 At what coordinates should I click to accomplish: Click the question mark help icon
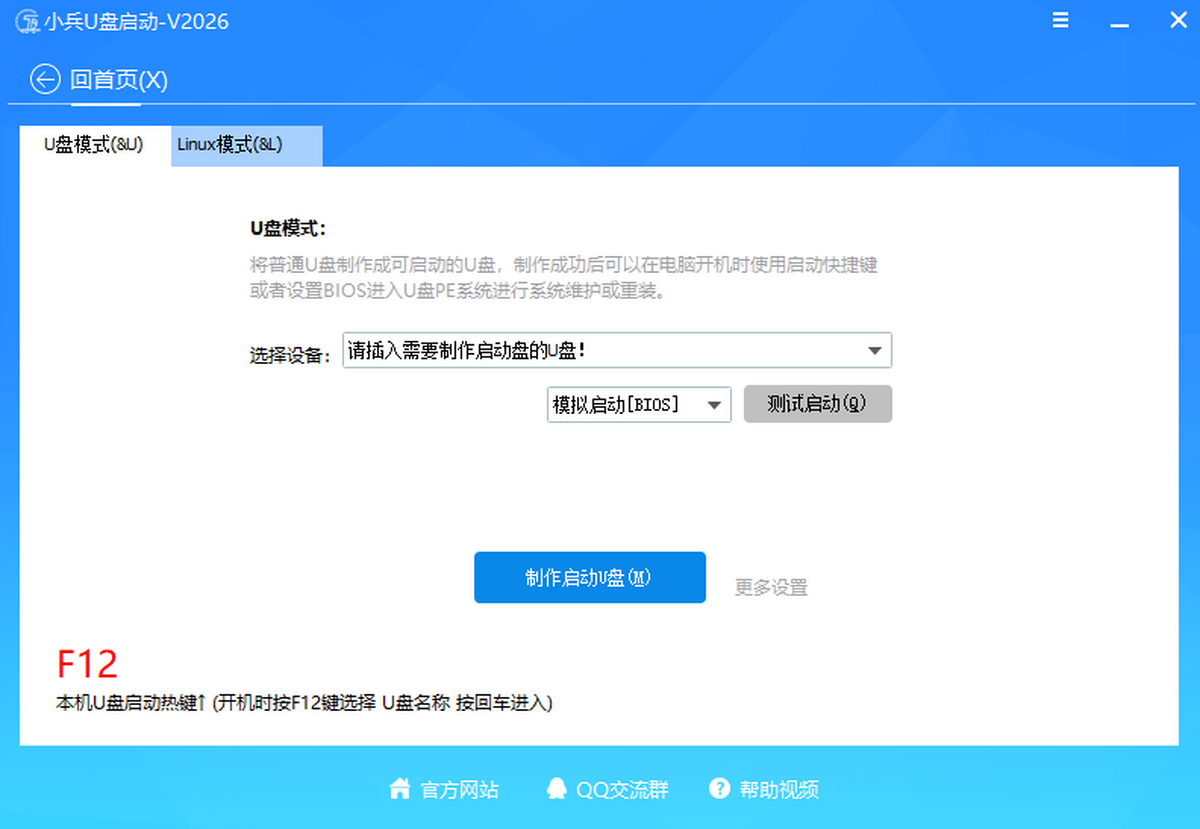[x=719, y=789]
